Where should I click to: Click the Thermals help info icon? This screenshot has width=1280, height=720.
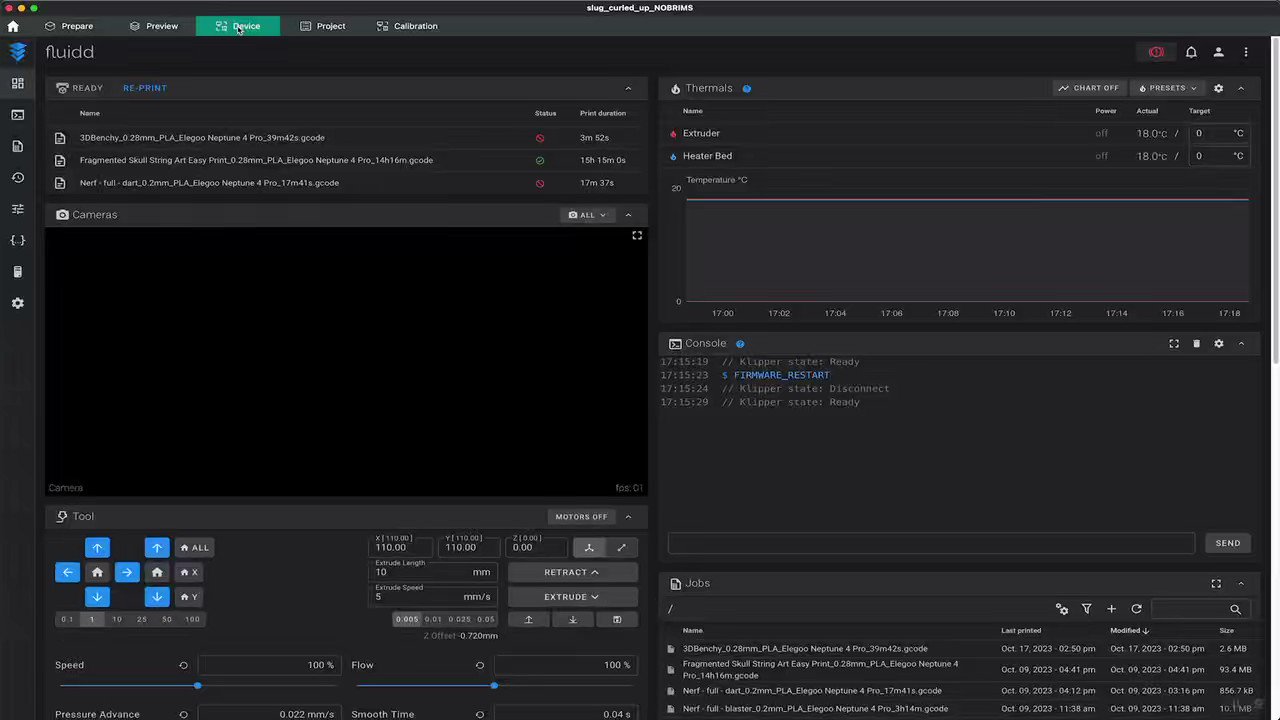pos(746,88)
